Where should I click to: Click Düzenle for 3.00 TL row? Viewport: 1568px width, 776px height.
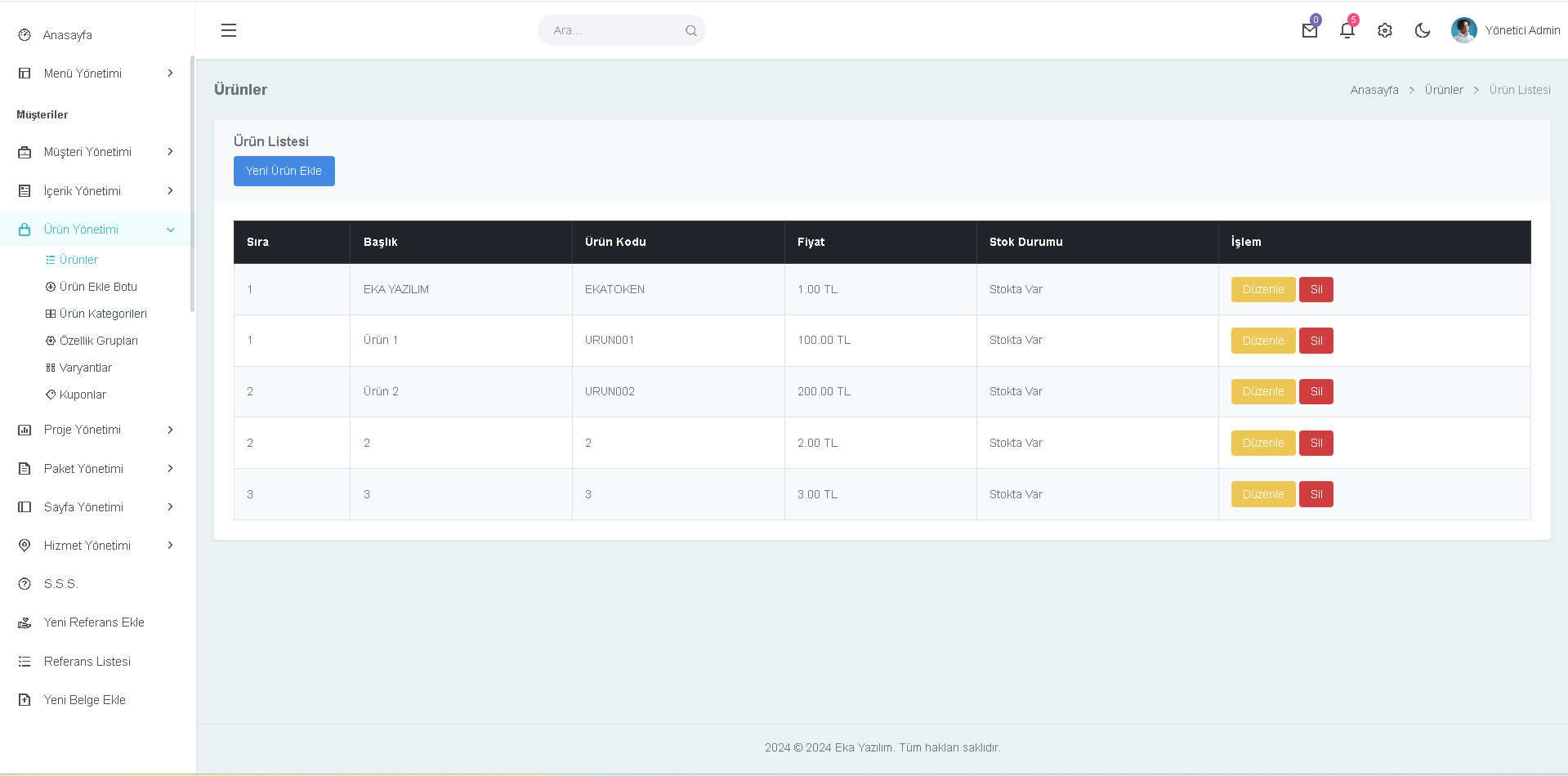(x=1263, y=494)
